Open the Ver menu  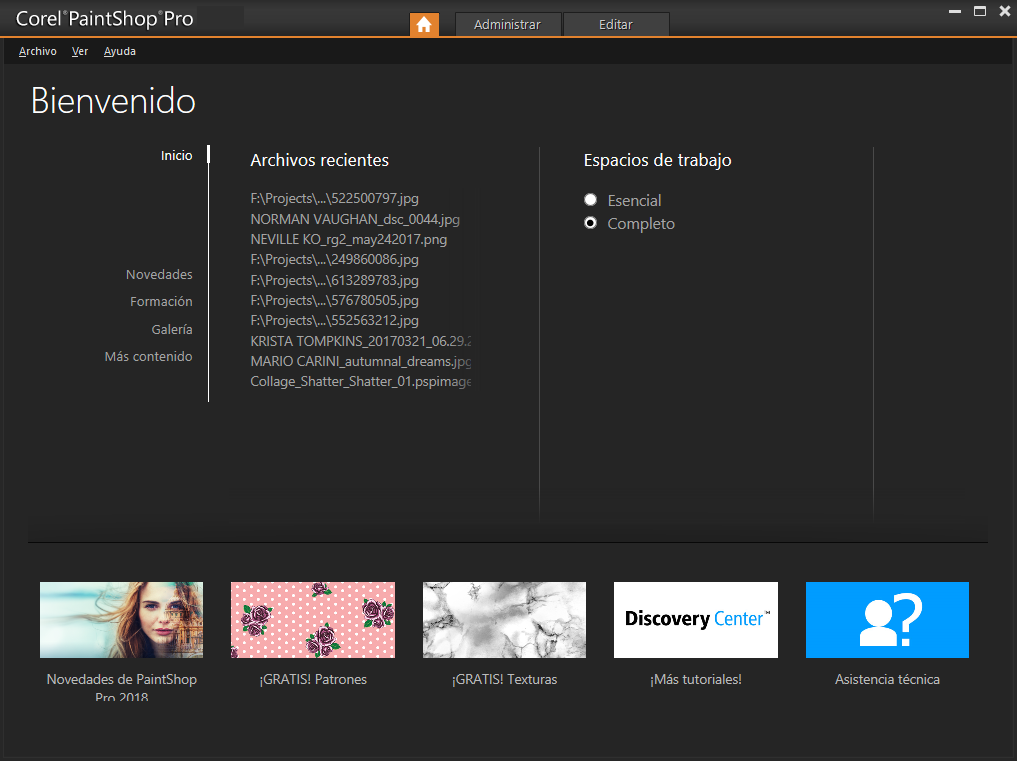click(80, 51)
